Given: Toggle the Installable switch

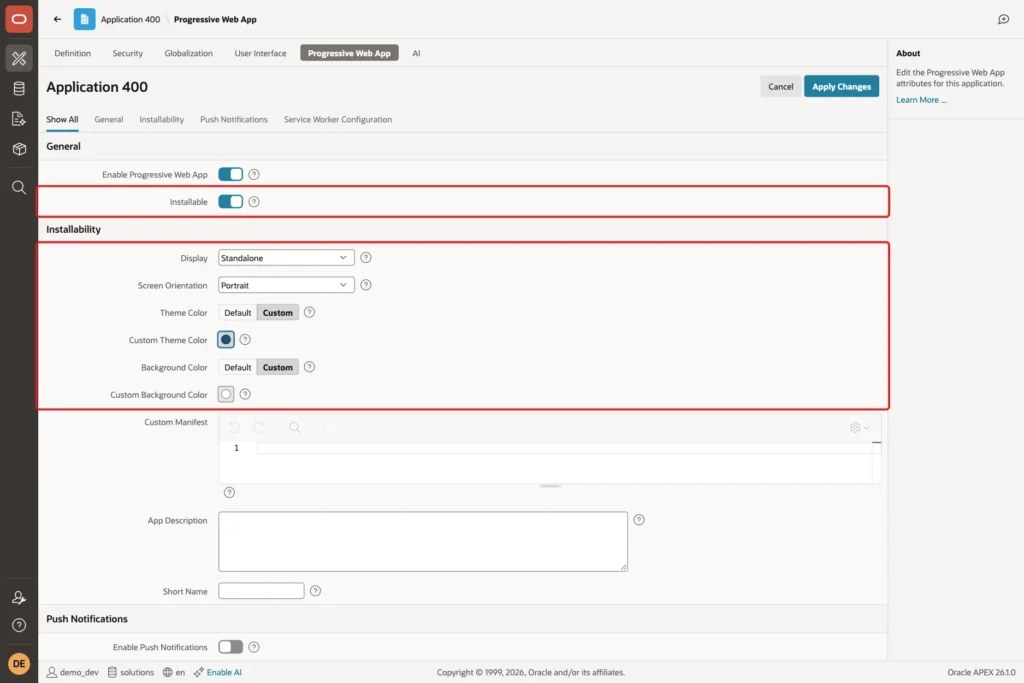Looking at the screenshot, I should tap(231, 202).
